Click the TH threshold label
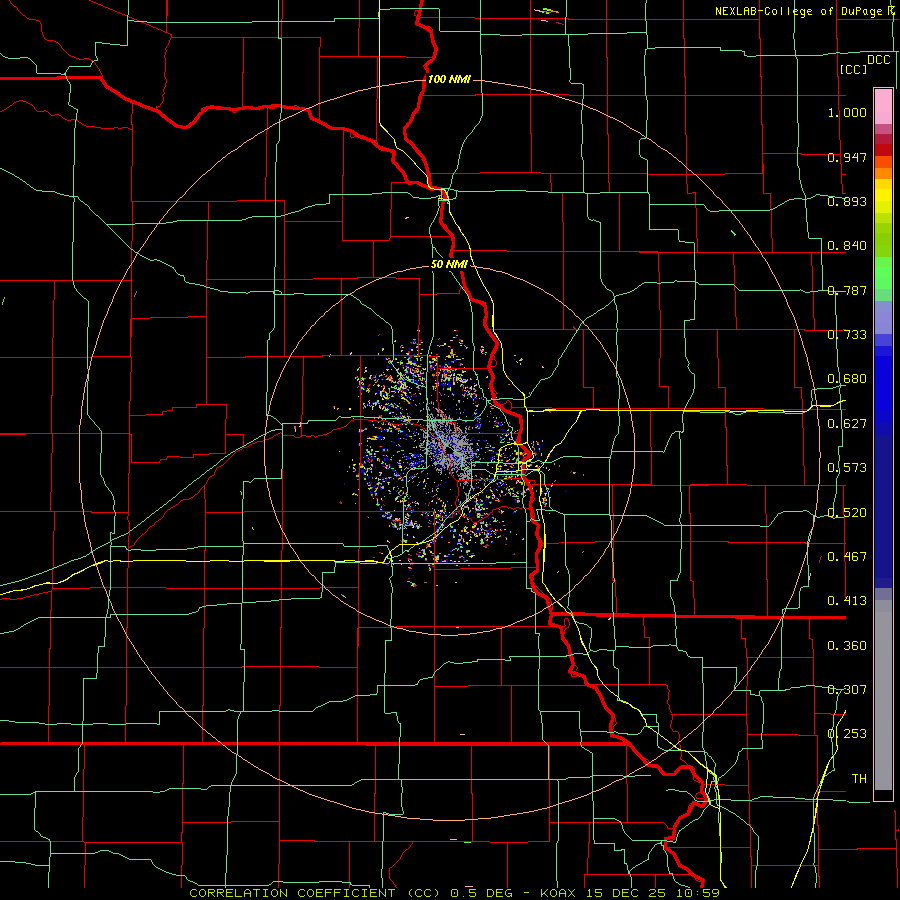 point(859,779)
